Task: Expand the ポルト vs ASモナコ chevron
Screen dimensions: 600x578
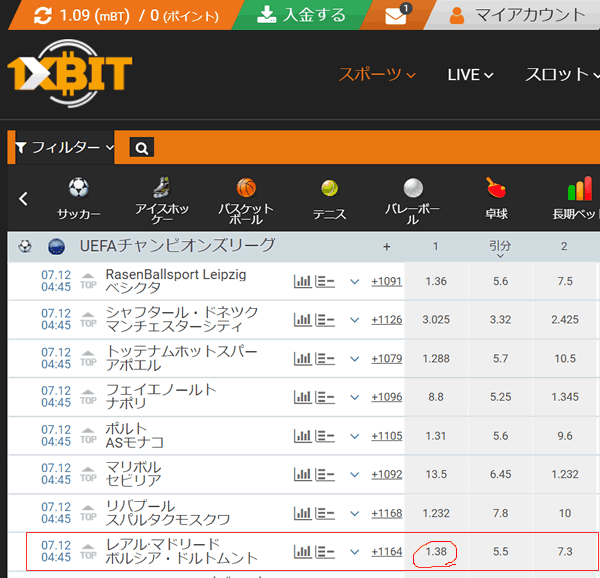Action: [x=355, y=436]
